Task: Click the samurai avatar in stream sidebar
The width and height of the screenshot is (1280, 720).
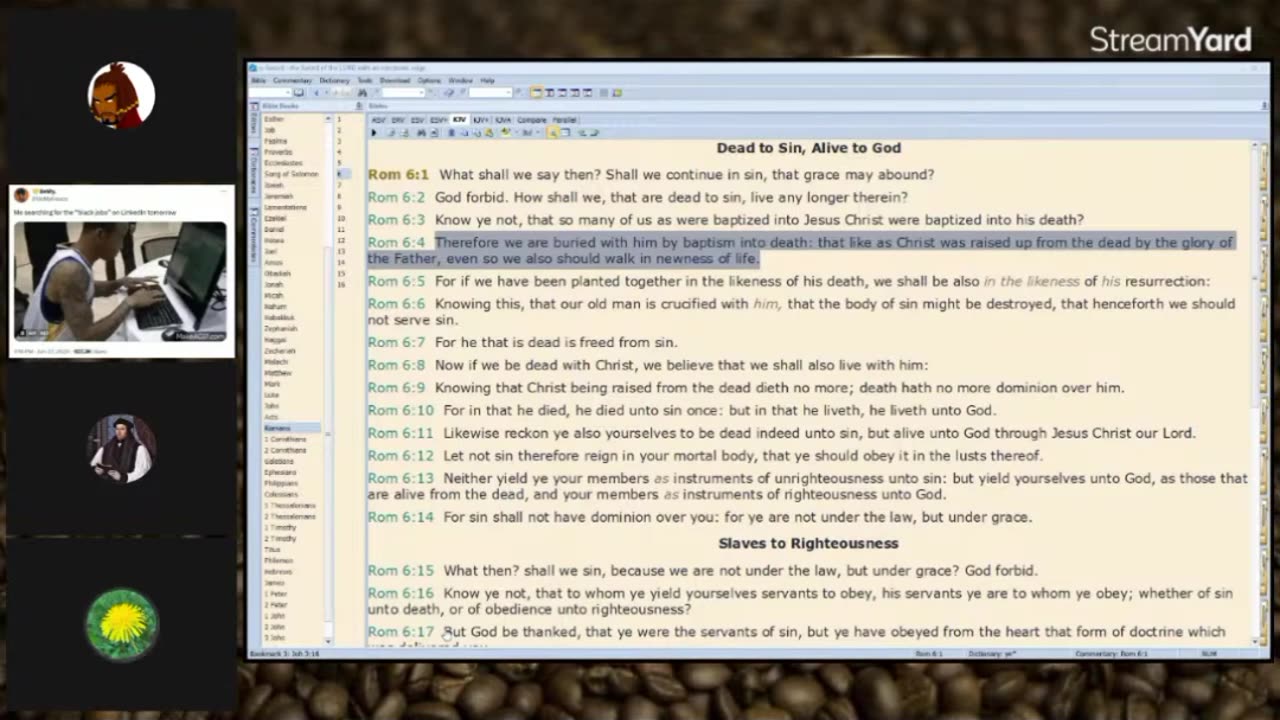Action: [x=121, y=95]
